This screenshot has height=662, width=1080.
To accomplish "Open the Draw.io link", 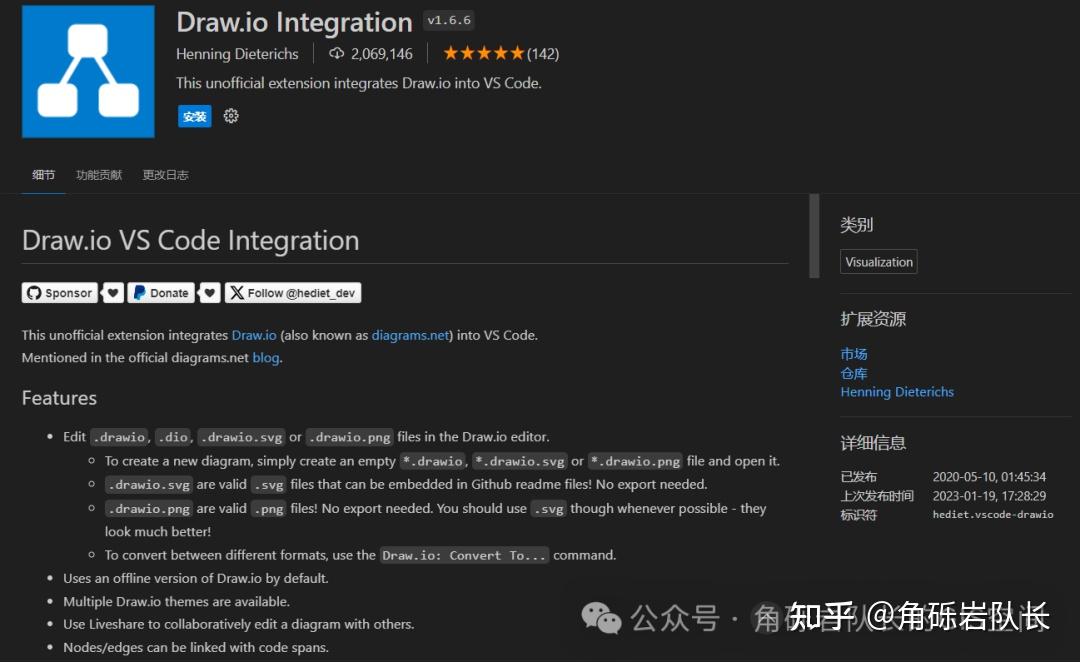I will click(254, 335).
